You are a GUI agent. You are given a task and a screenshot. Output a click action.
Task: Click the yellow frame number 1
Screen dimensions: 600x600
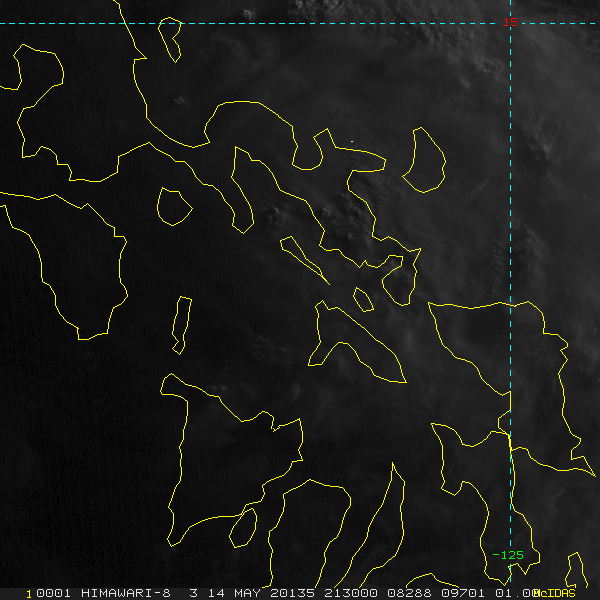(x=29, y=594)
